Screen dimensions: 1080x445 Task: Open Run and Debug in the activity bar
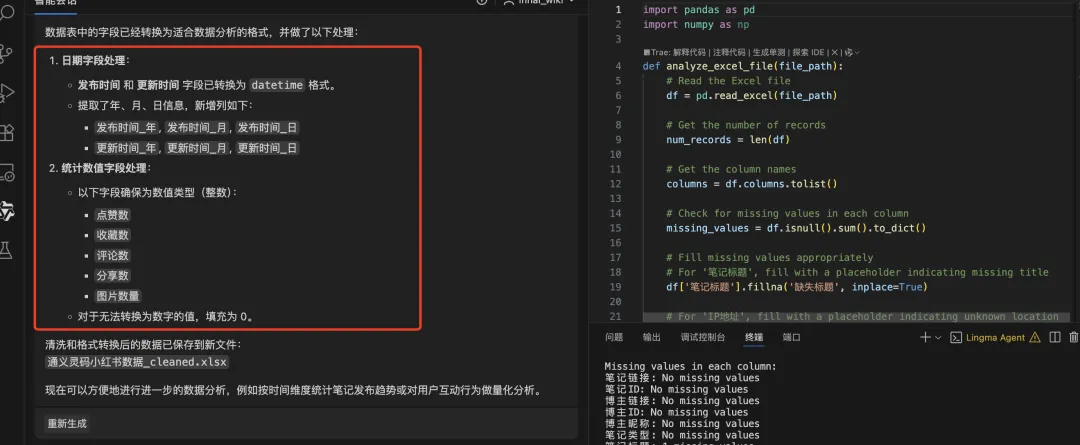[x=6, y=92]
